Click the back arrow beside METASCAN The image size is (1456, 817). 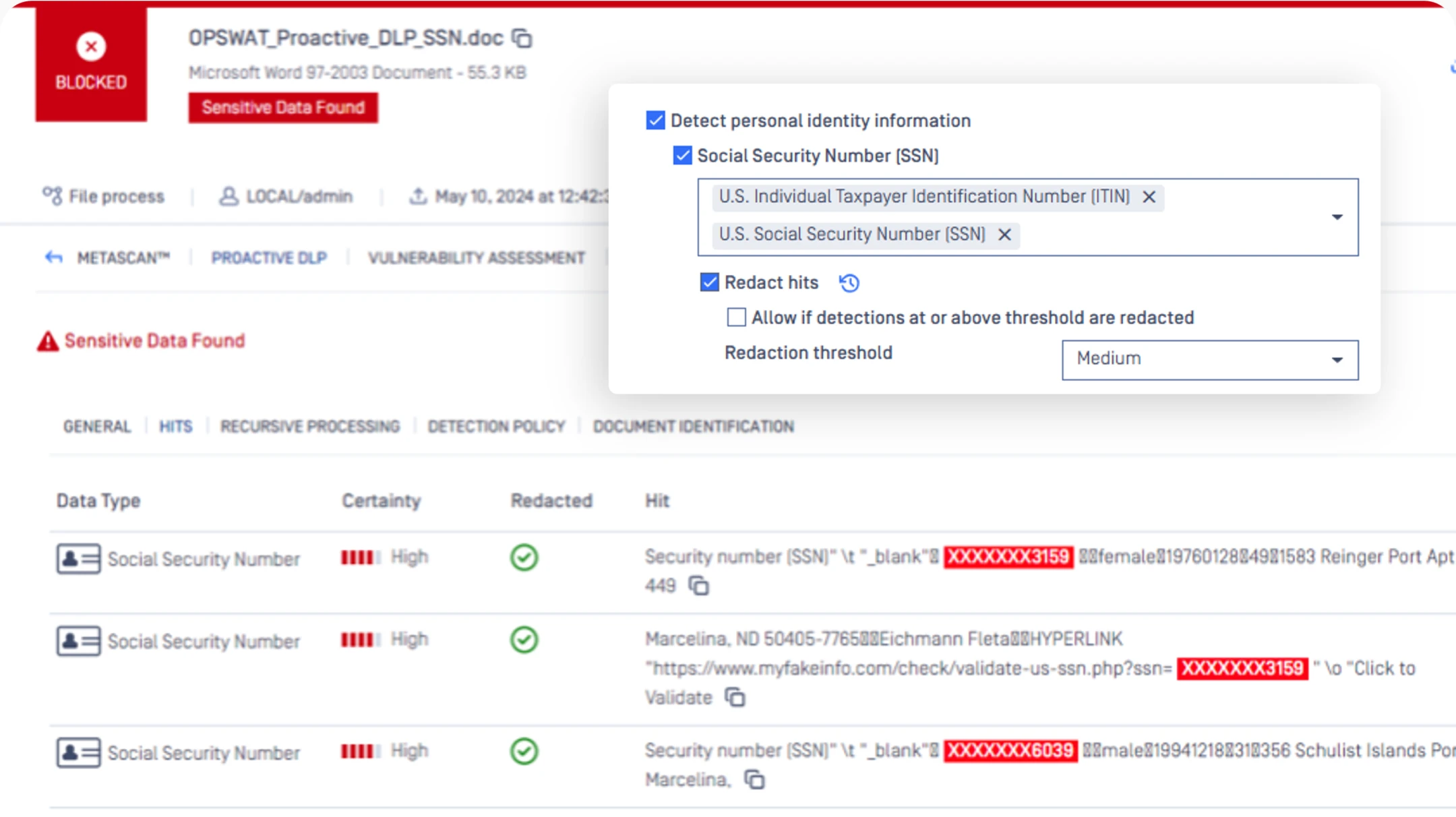(x=54, y=258)
